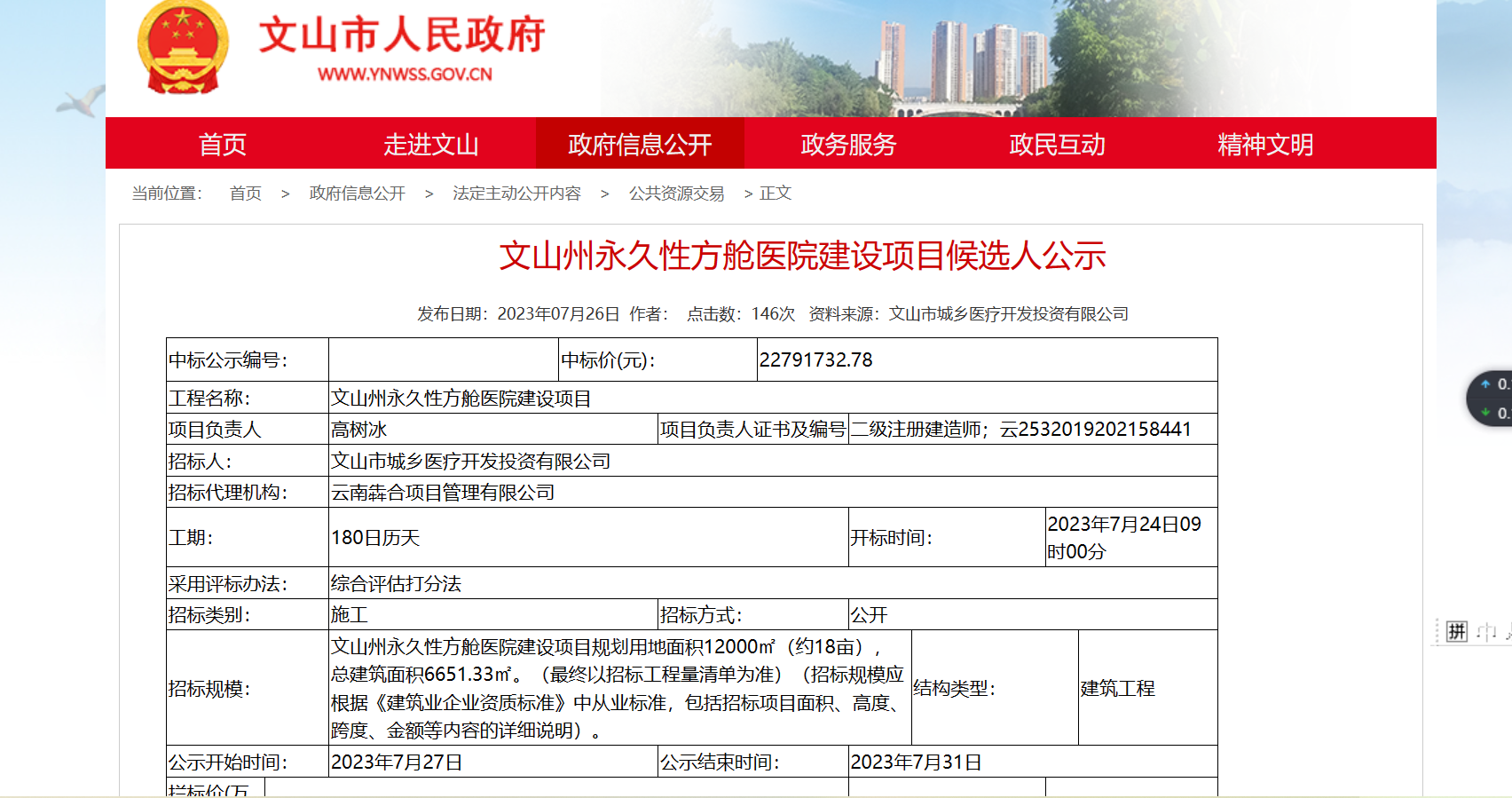The width and height of the screenshot is (1512, 798).
Task: Open the 首页 navigation tab
Action: (222, 144)
